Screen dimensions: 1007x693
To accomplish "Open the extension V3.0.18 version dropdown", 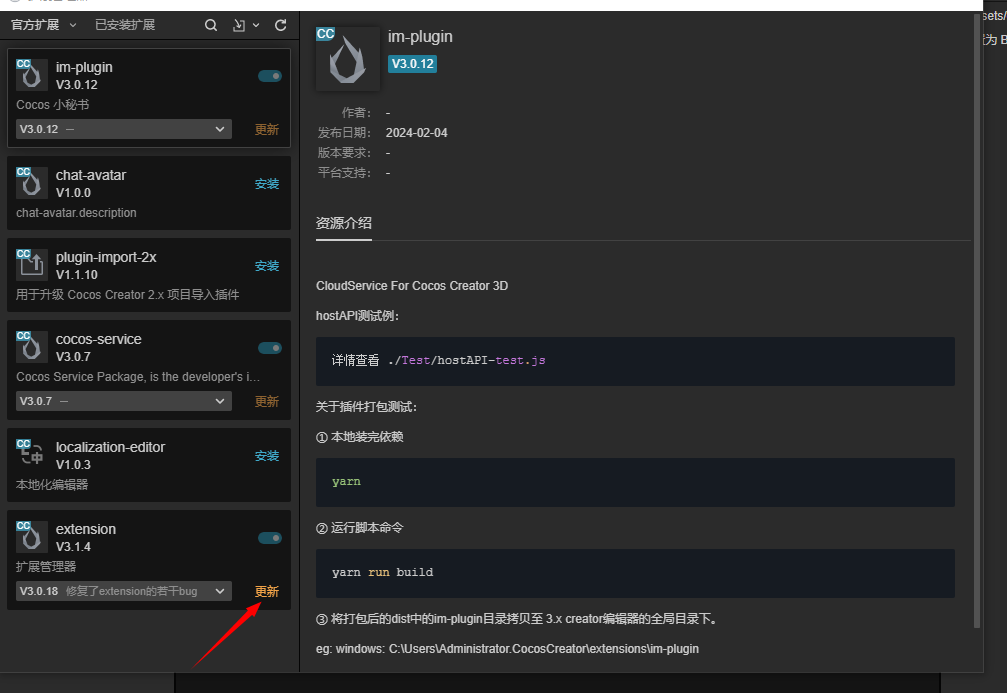I will [123, 592].
